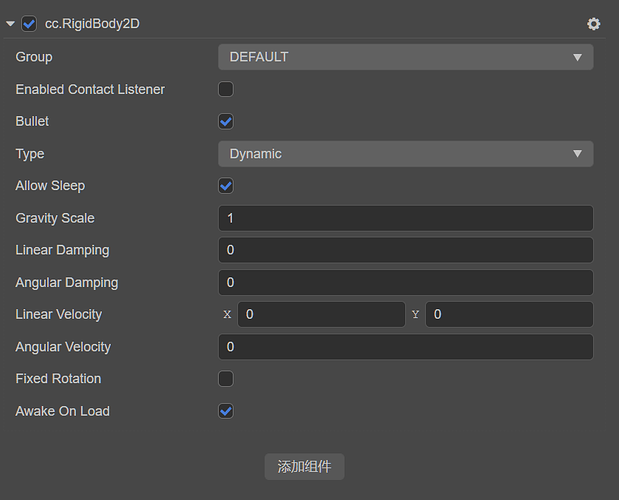Collapse the cc.RigidBody2D component section

point(10,23)
